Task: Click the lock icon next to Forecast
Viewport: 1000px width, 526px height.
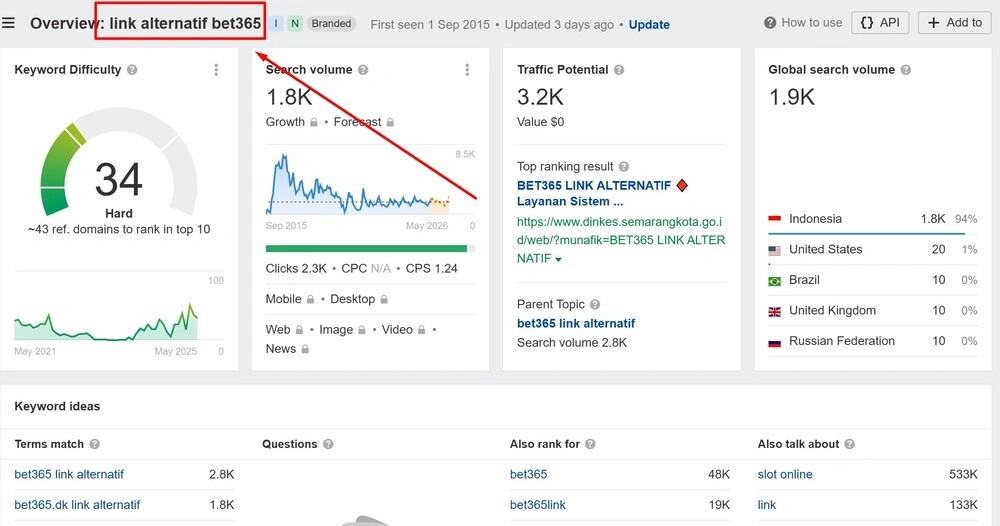Action: click(390, 122)
